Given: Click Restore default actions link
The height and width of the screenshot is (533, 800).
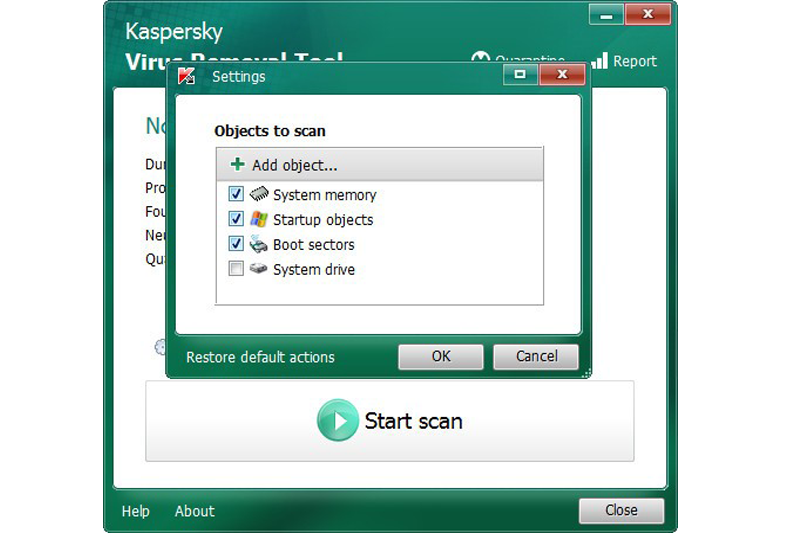Looking at the screenshot, I should (260, 357).
